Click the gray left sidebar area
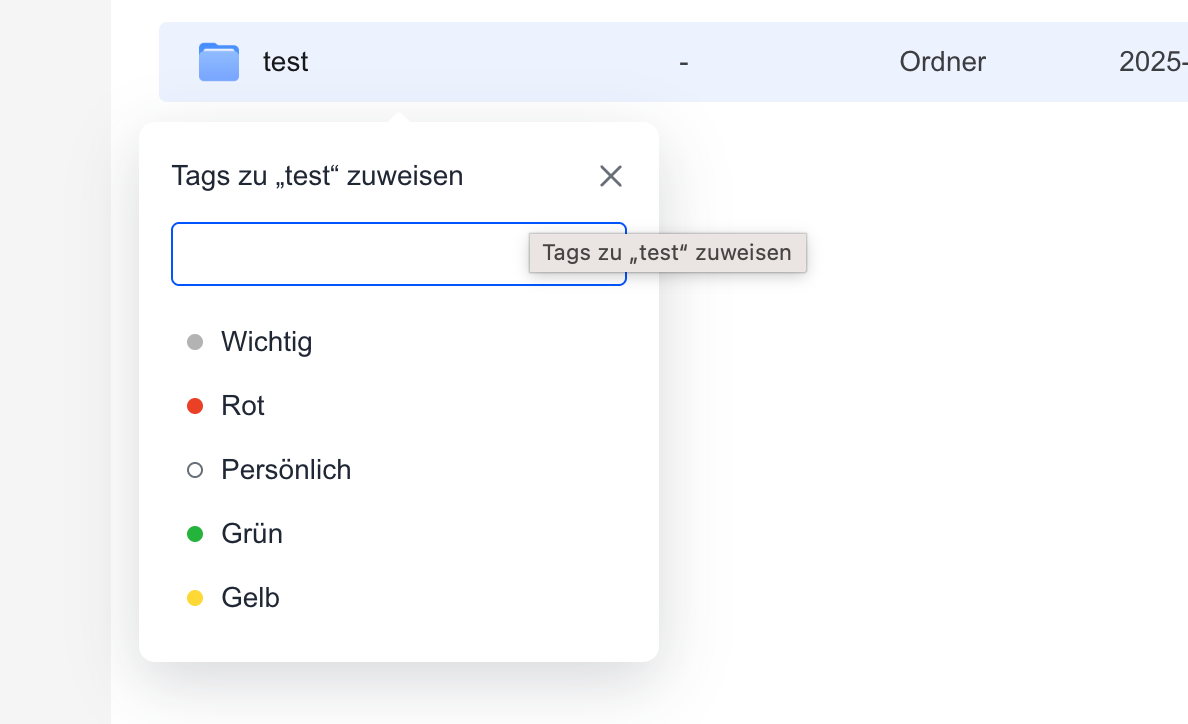Screen dimensions: 1188x724 click(x=55, y=400)
